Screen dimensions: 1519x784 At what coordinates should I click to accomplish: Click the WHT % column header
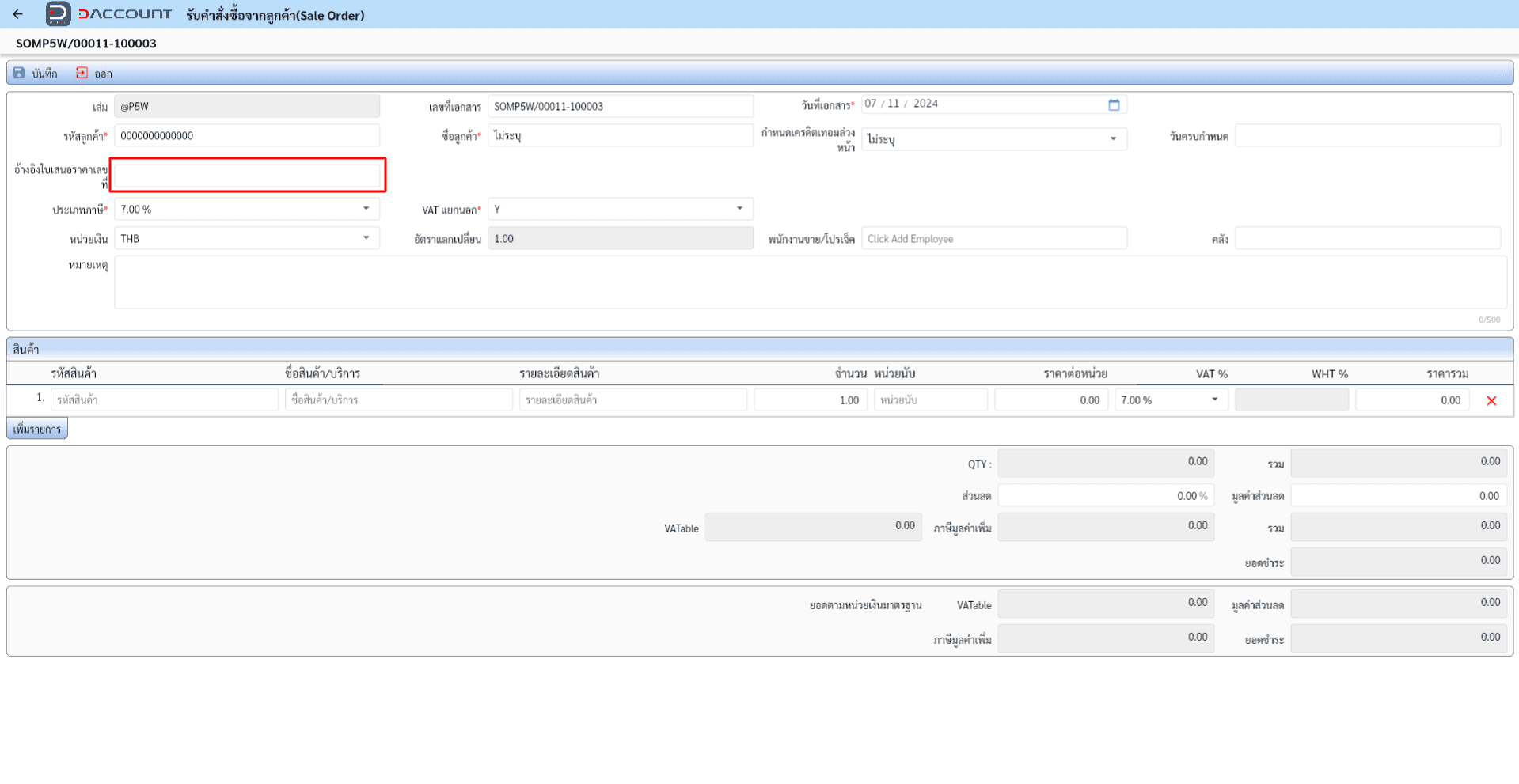tap(1330, 373)
